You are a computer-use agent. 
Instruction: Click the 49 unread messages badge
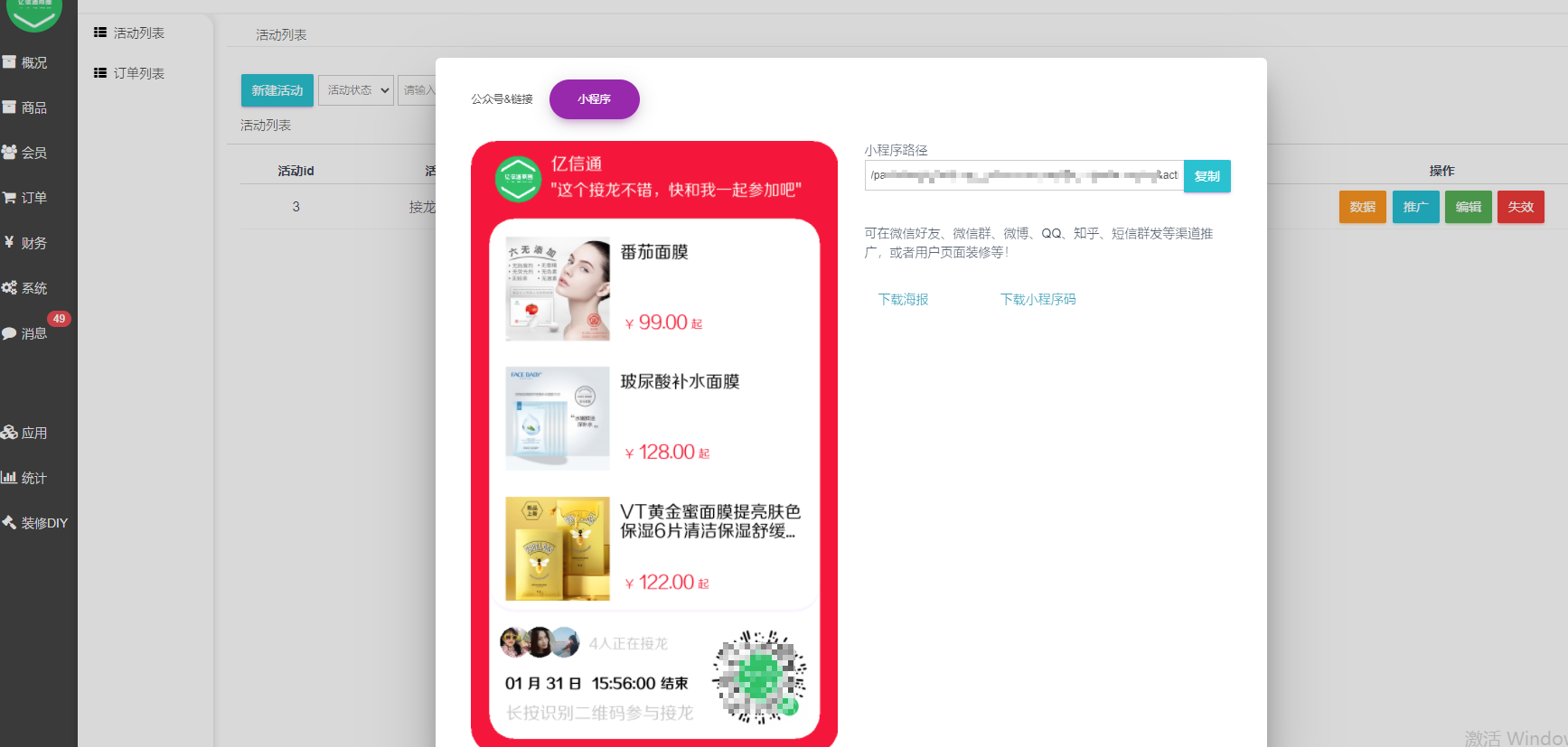click(59, 319)
